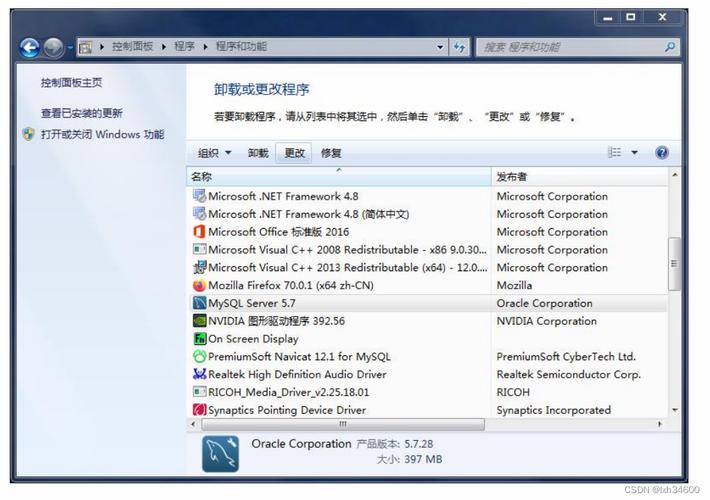
Task: Click the Realtek Audio Driver icon
Action: point(199,374)
